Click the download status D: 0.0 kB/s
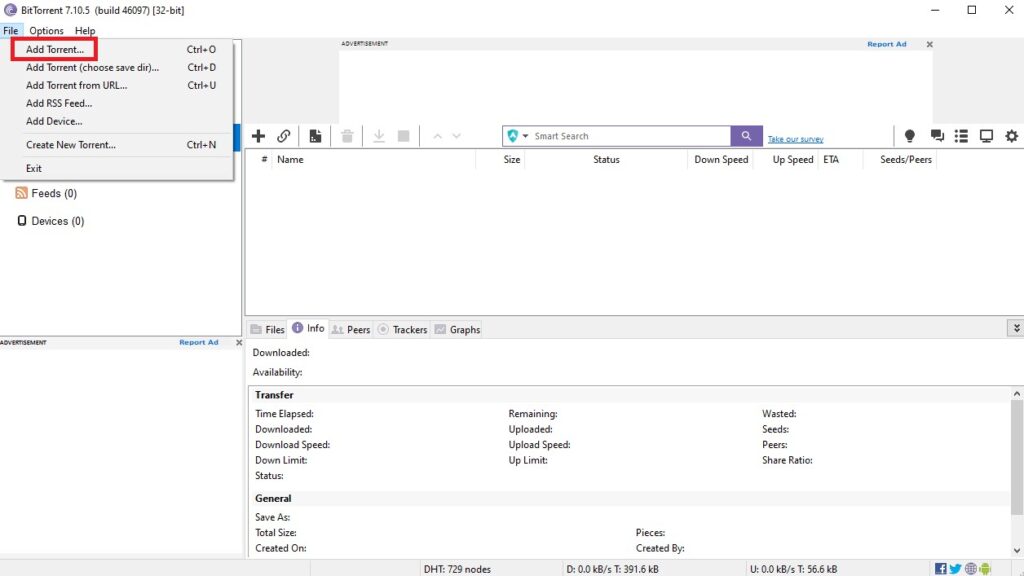 (613, 569)
